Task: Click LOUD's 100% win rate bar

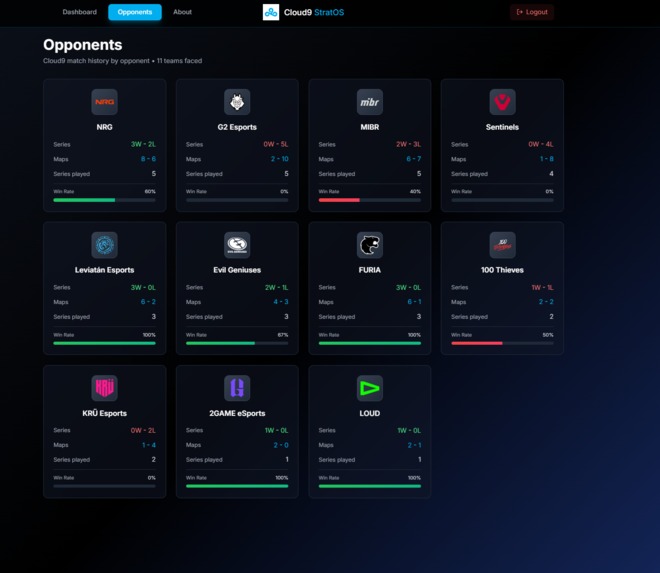Action: point(370,486)
